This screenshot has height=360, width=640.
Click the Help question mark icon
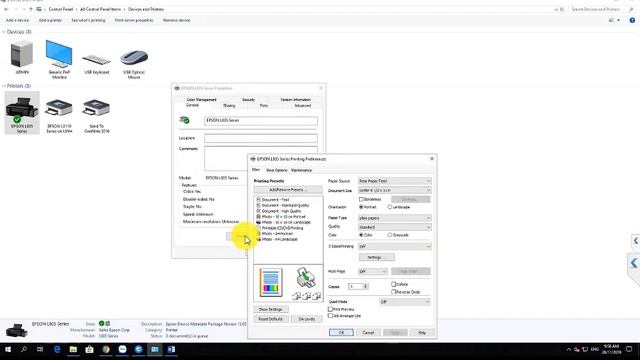[632, 20]
